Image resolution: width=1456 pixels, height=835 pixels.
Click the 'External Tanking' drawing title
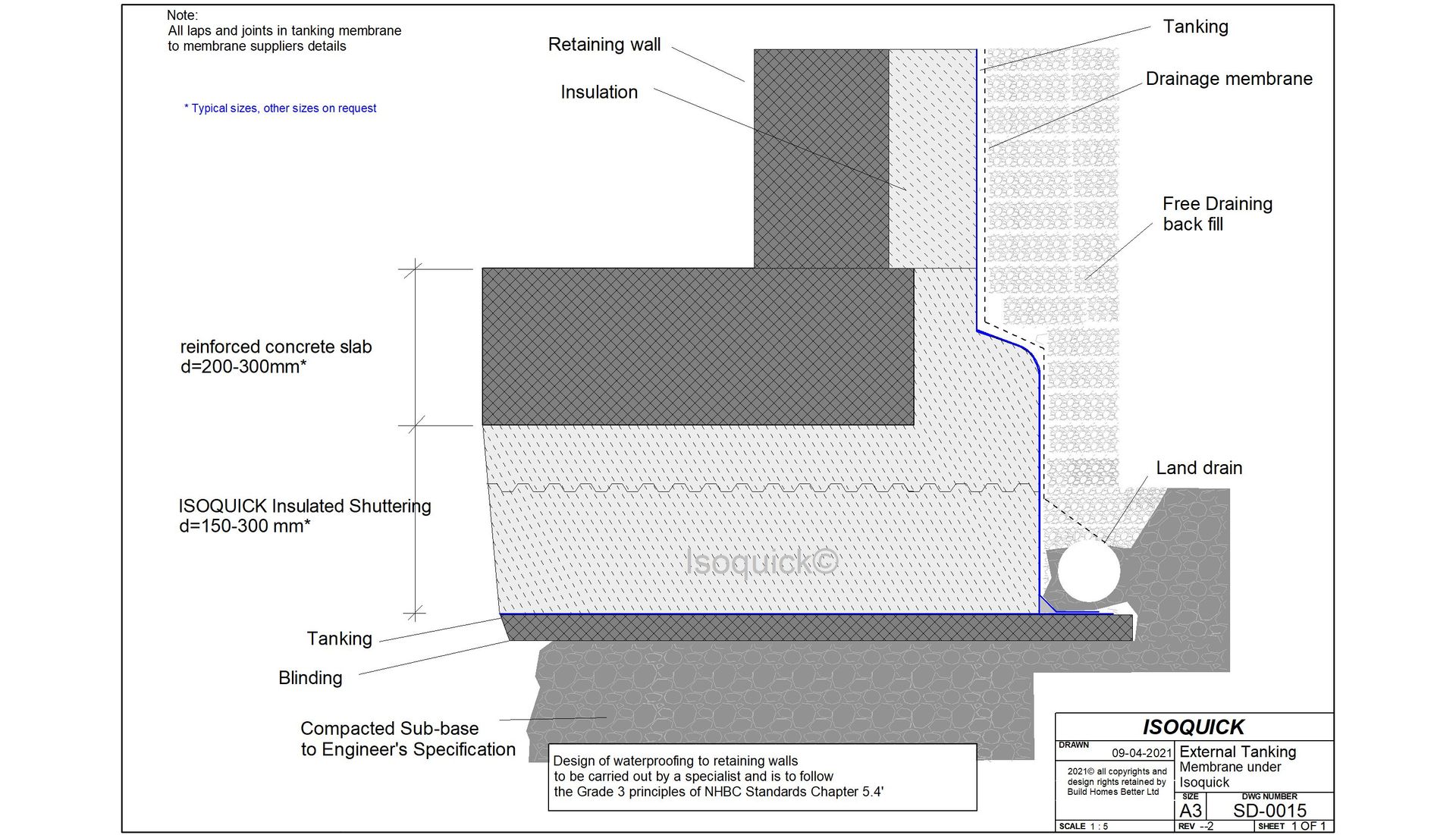tap(1238, 752)
